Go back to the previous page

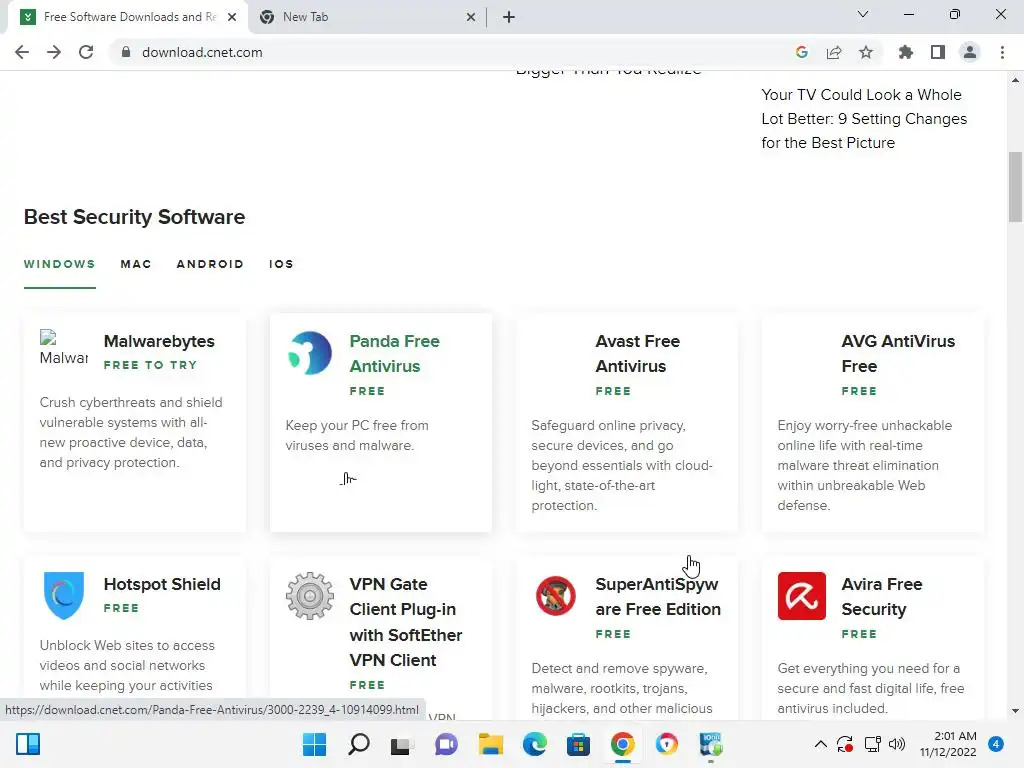[22, 52]
